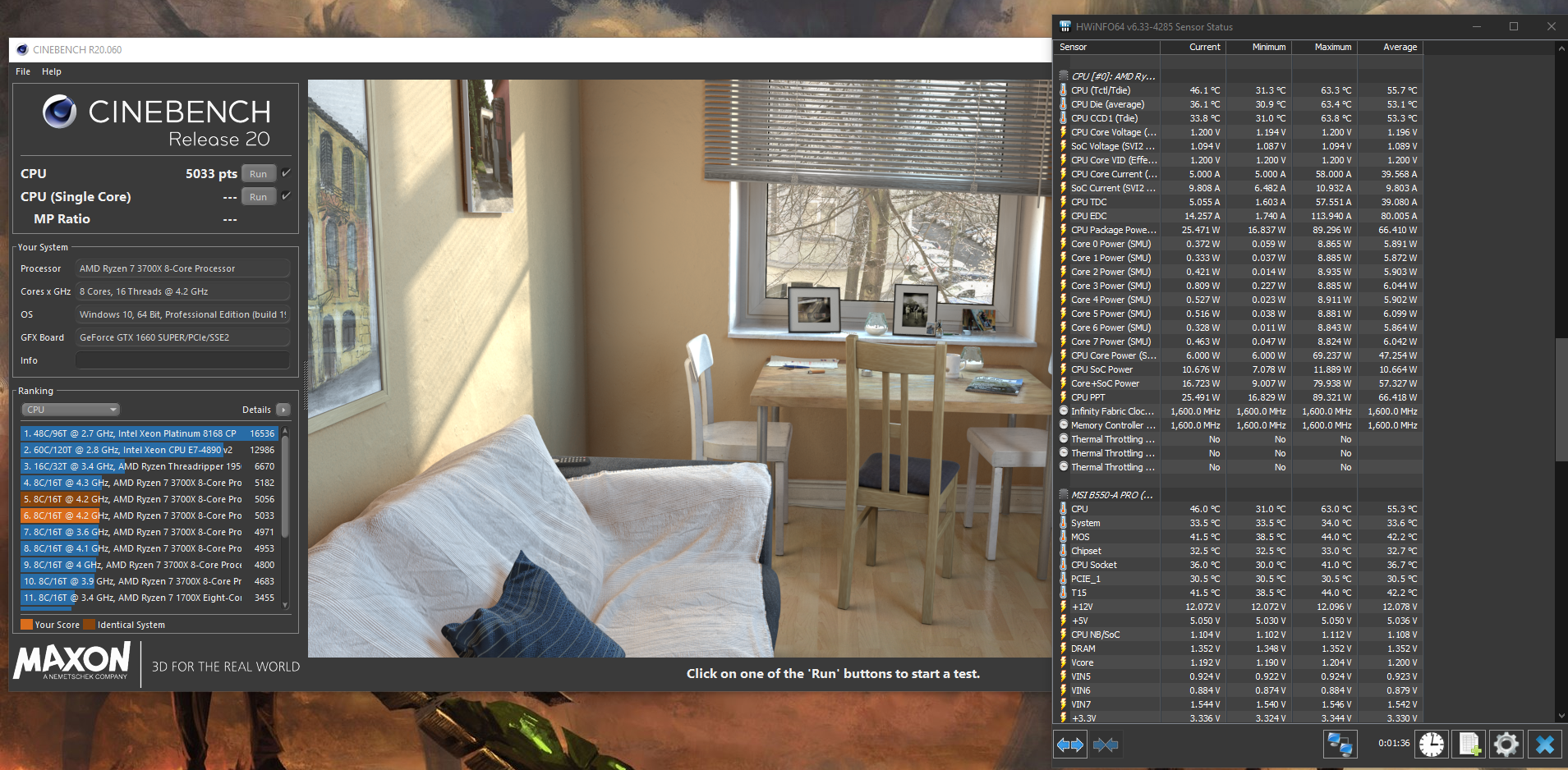Open the File menu in Cinebench

(23, 71)
